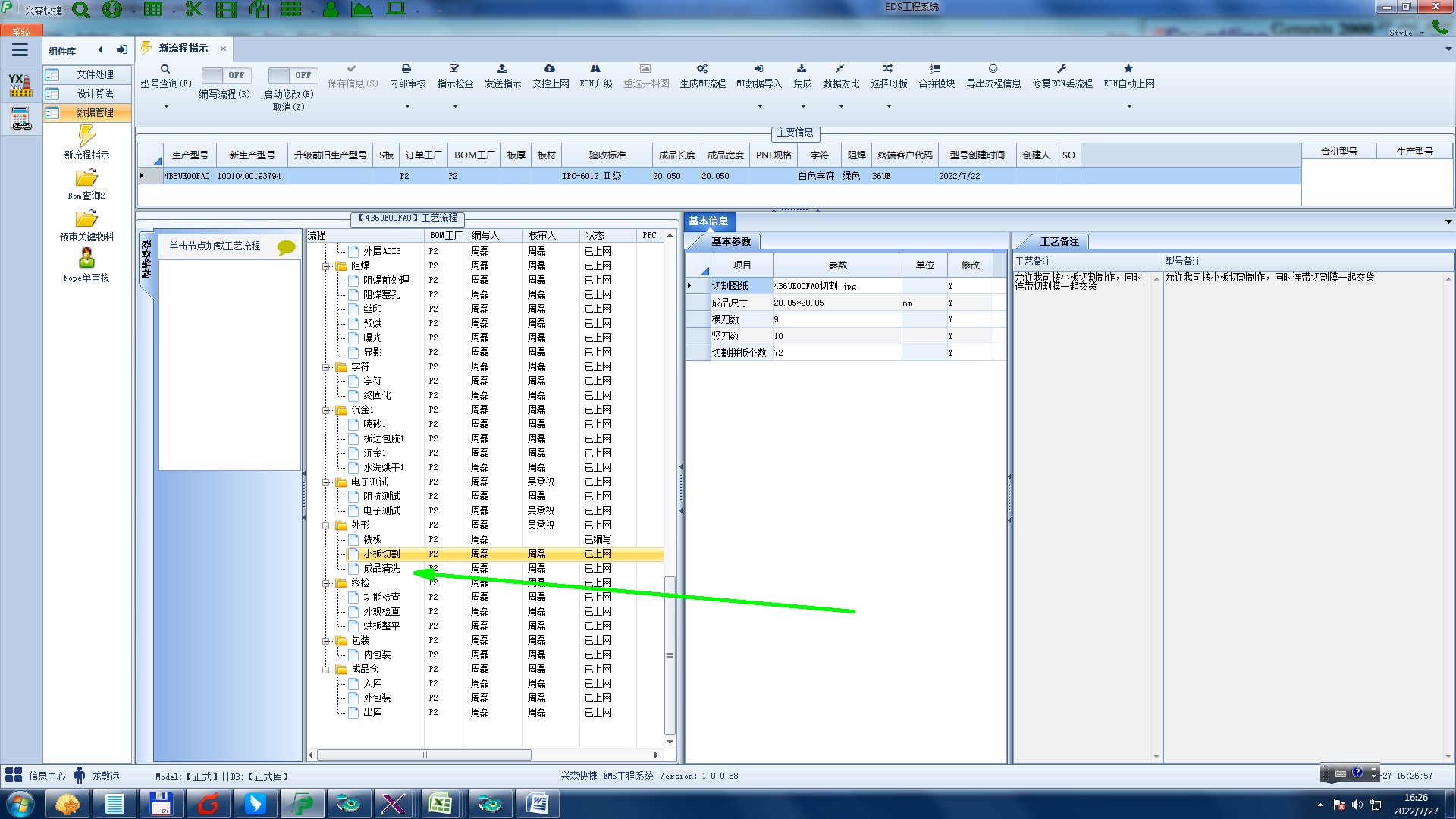Open Bom查询2 folder icon

tap(86, 178)
